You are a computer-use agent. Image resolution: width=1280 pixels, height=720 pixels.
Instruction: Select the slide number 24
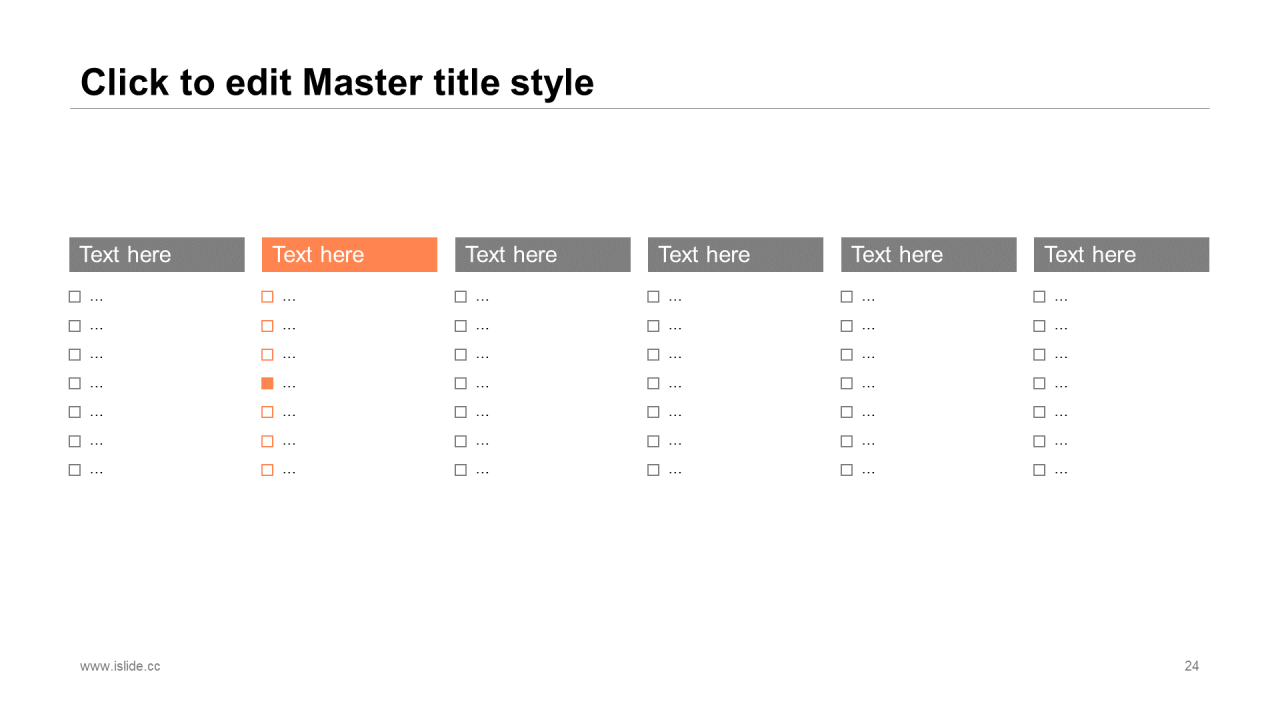1192,666
